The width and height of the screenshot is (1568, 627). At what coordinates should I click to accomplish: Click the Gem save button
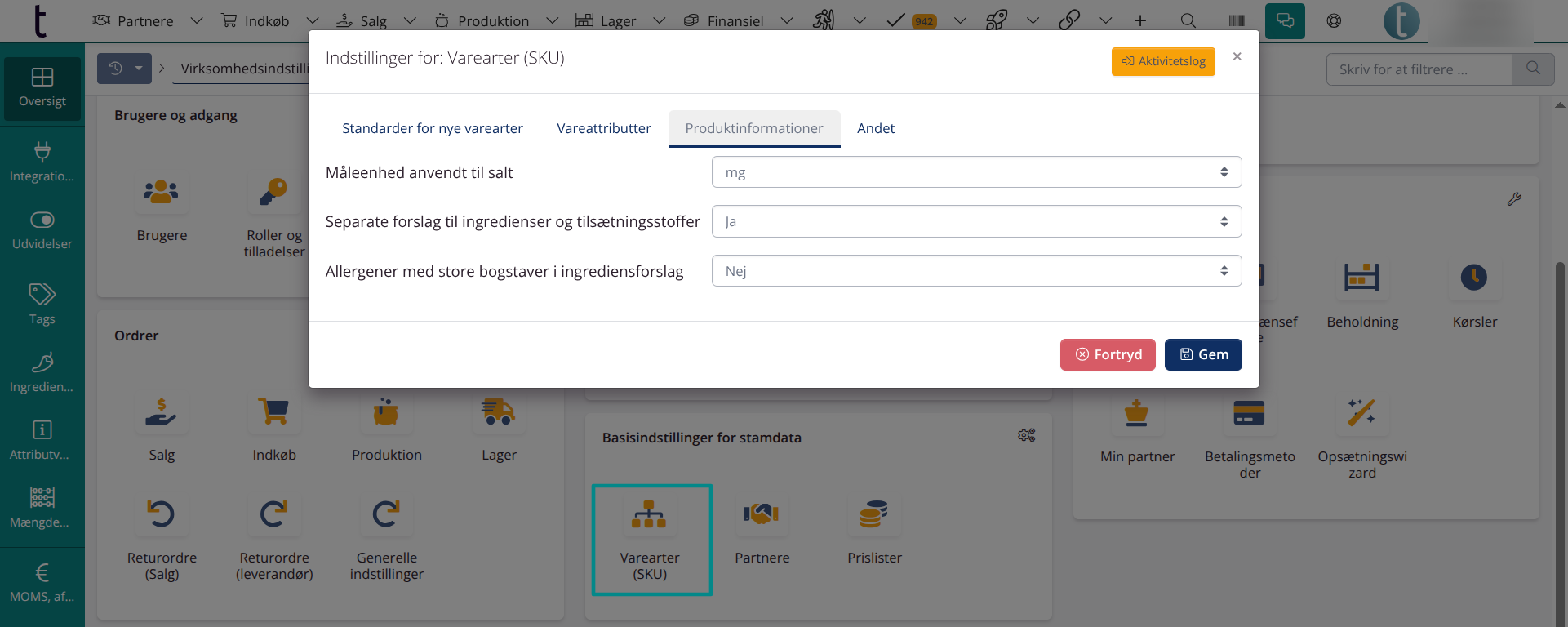(x=1202, y=354)
